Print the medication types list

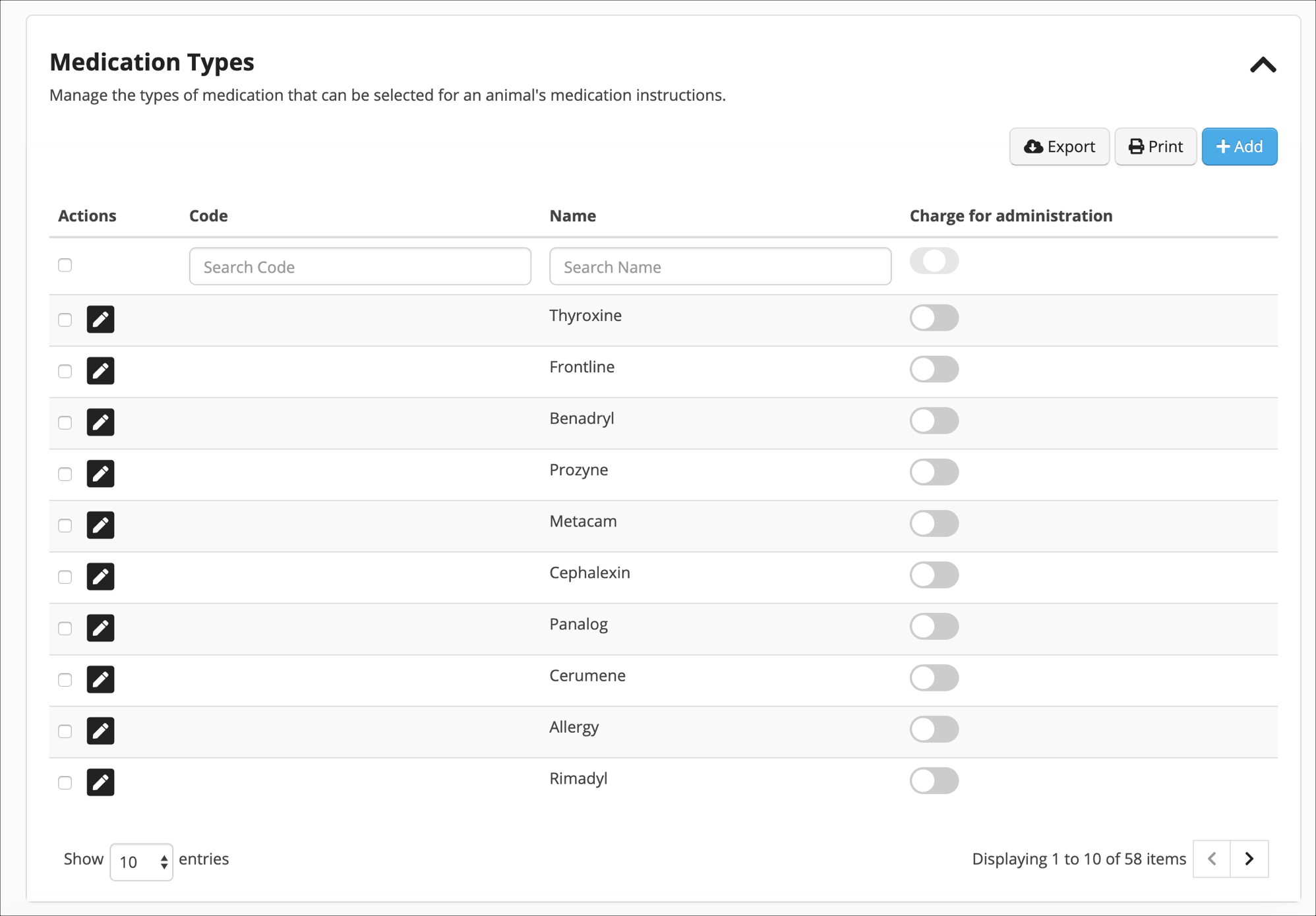[x=1155, y=146]
